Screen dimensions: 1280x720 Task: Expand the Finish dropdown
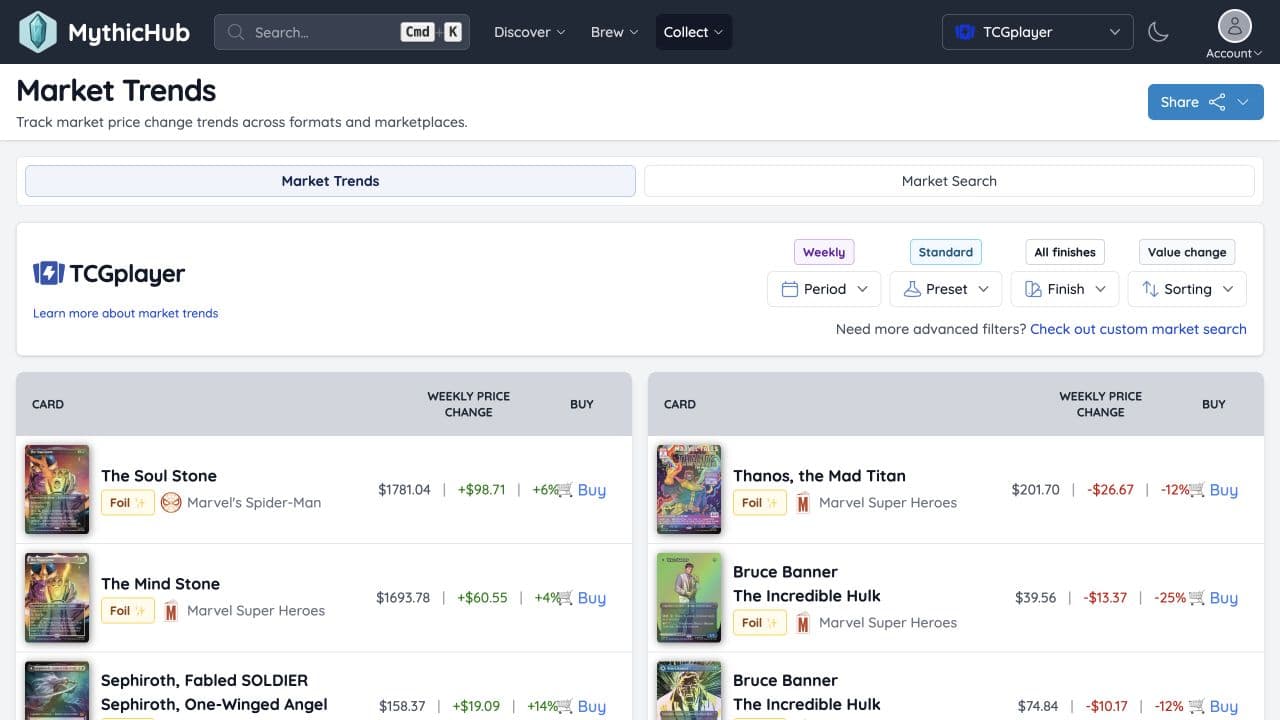pos(1065,289)
